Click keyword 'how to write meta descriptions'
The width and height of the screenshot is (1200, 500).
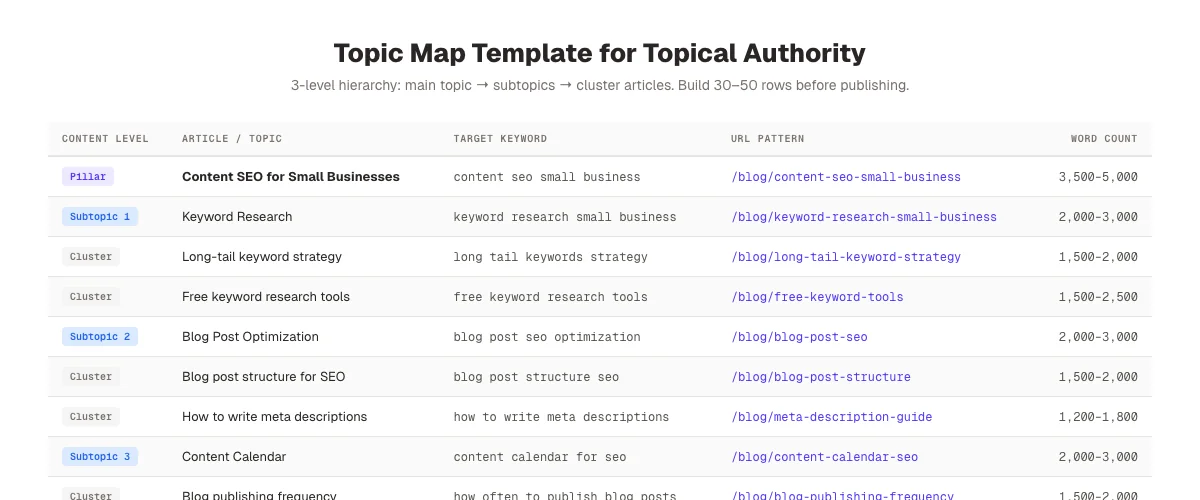tap(561, 417)
